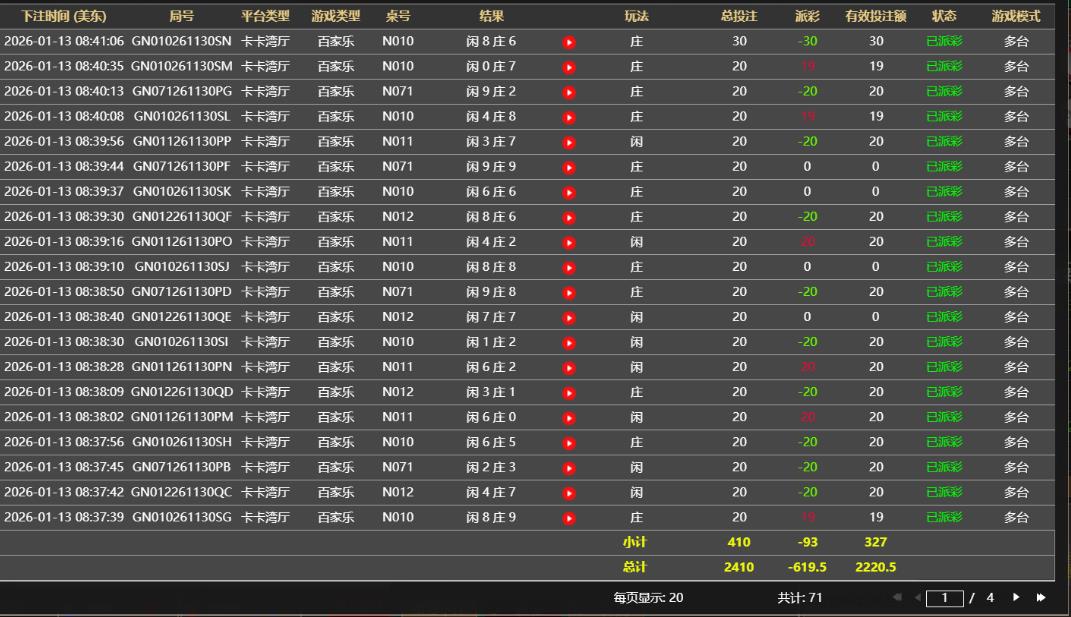Click the 每页显示: 20 page size setting
This screenshot has width=1071, height=617.
[648, 598]
